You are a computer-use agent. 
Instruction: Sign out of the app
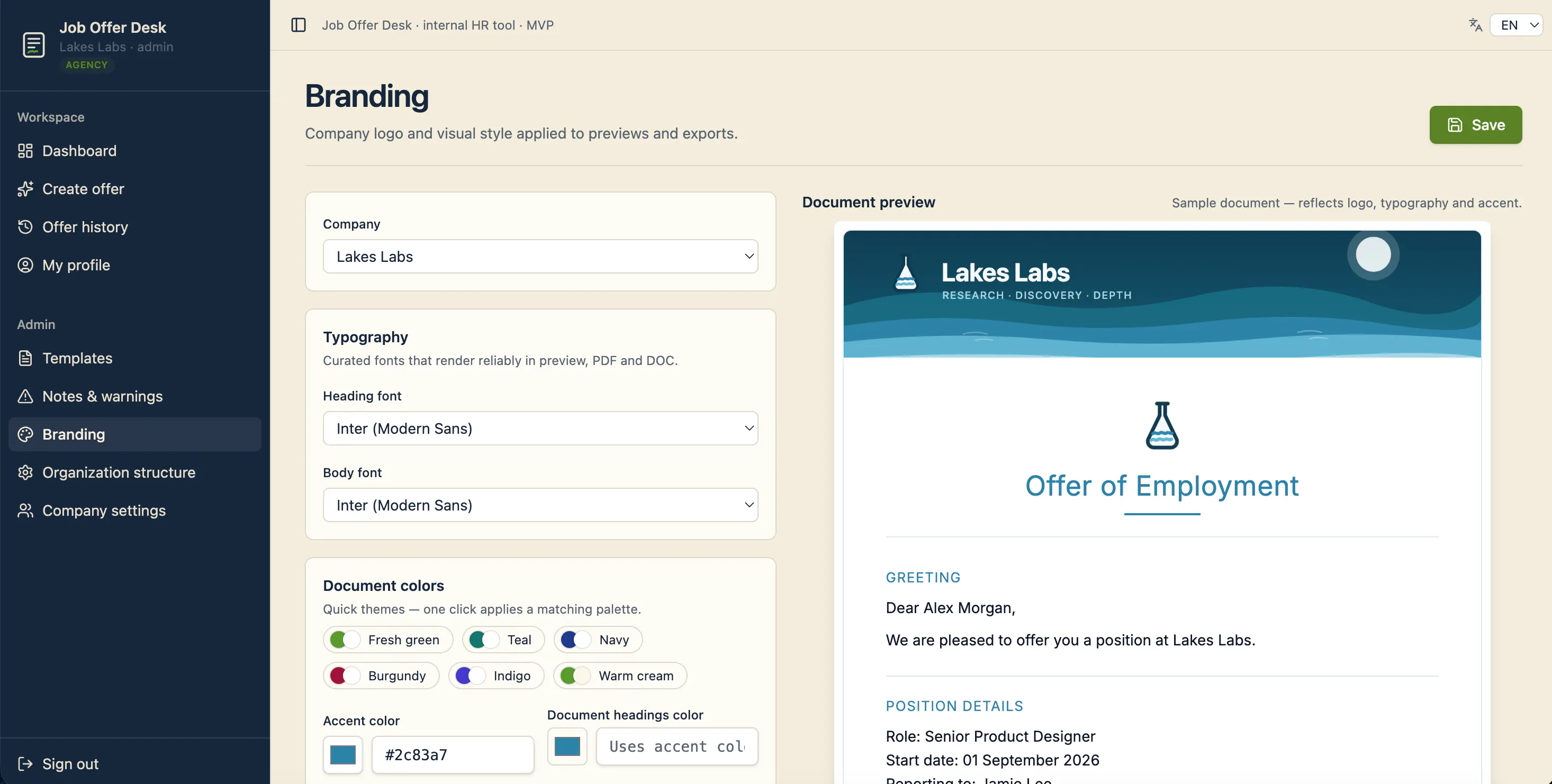pyautogui.click(x=135, y=764)
